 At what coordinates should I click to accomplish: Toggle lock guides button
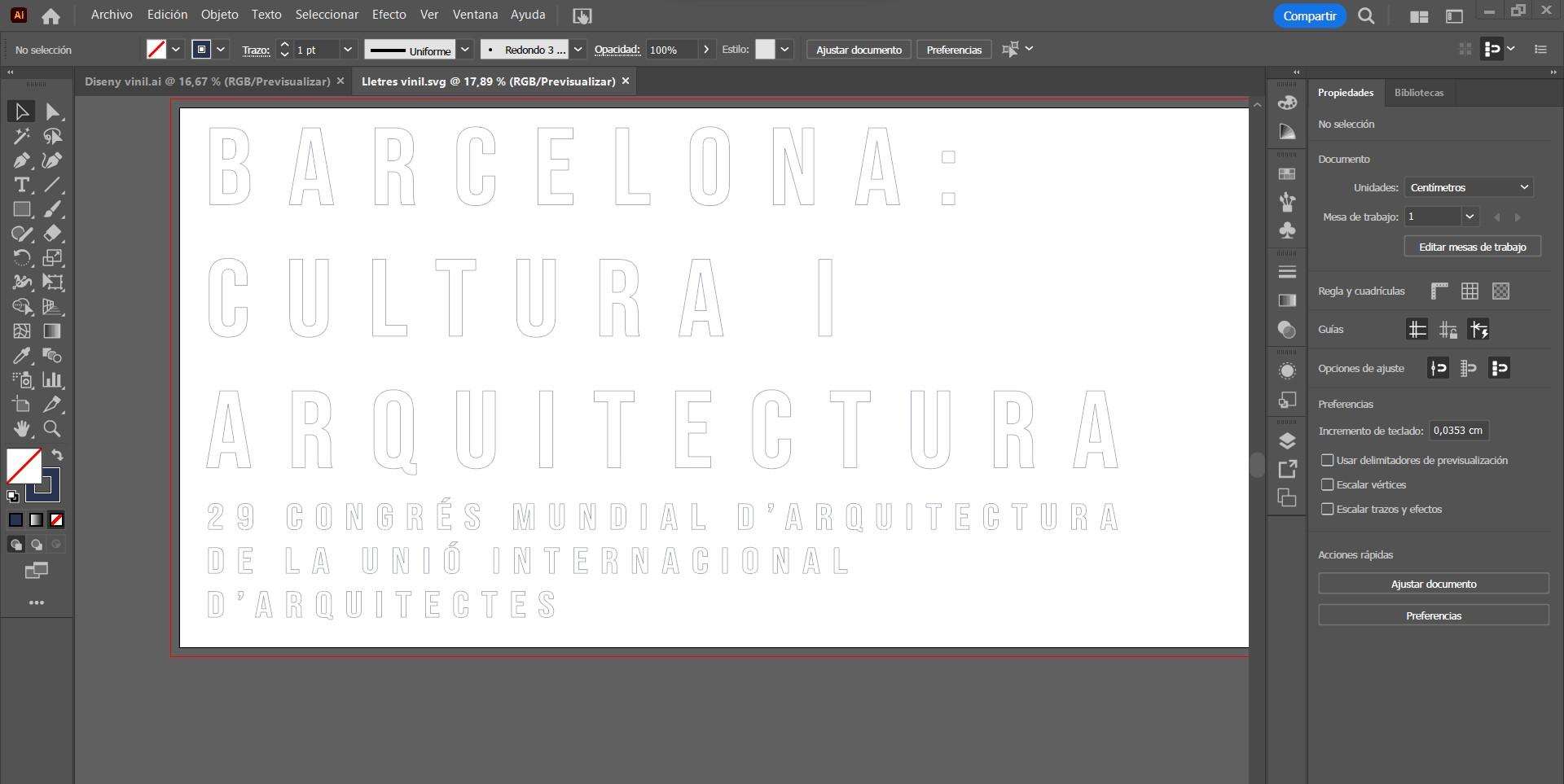pyautogui.click(x=1448, y=330)
